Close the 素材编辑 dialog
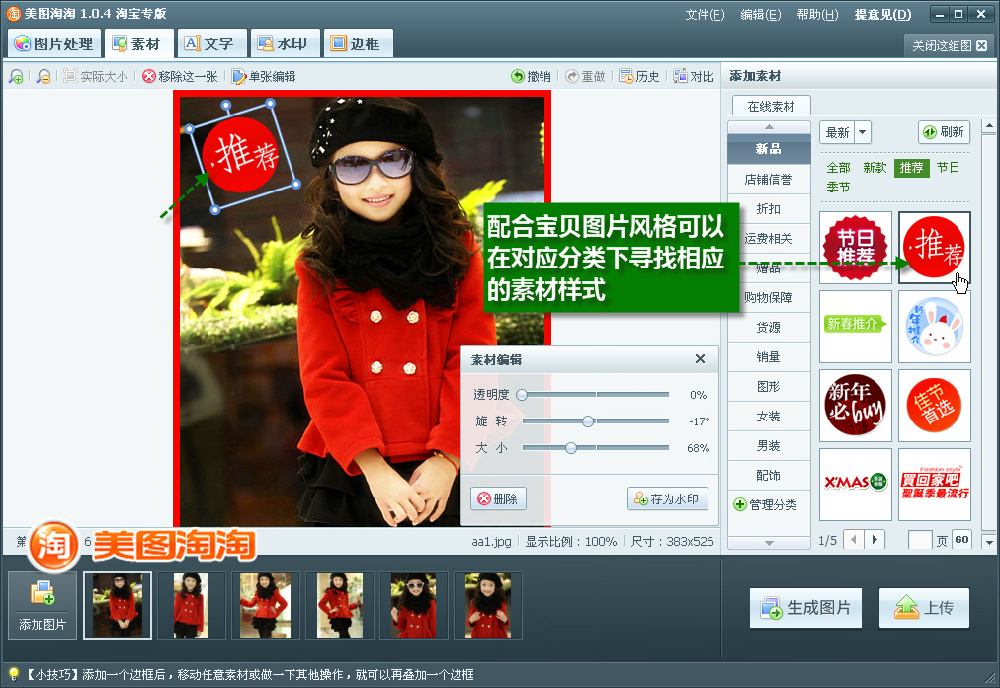1000x688 pixels. (700, 359)
